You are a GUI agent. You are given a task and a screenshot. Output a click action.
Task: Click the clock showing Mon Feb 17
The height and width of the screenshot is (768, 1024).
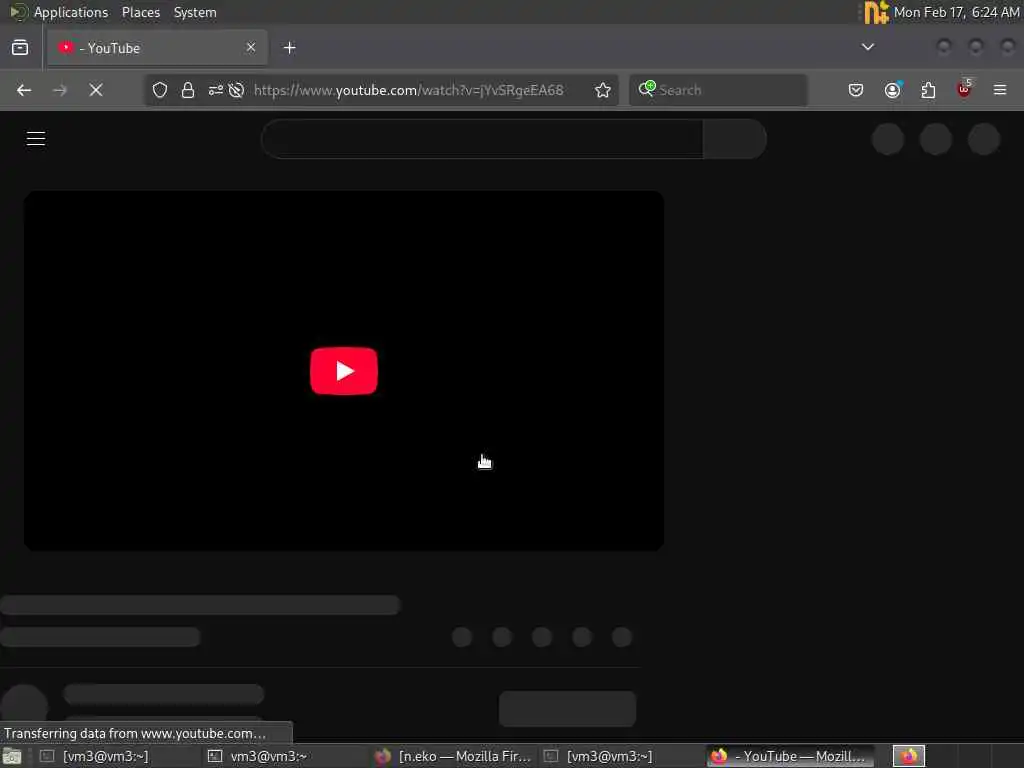point(956,12)
